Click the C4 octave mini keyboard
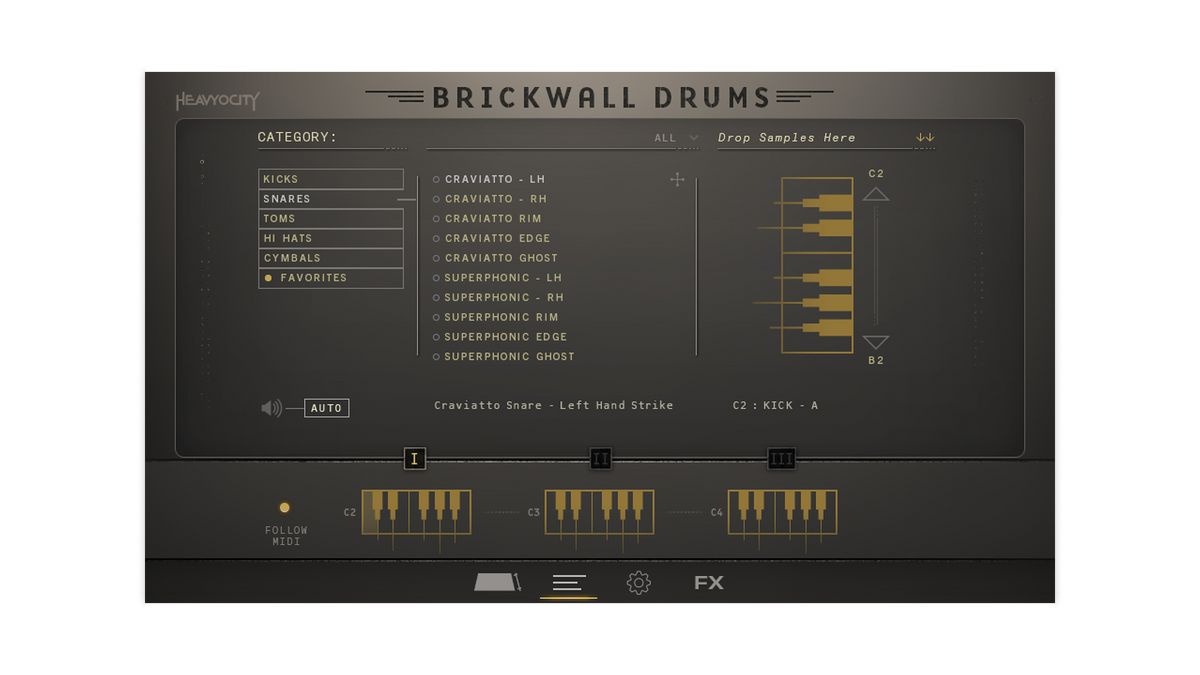Screen dimensions: 1200x675 pos(782,512)
